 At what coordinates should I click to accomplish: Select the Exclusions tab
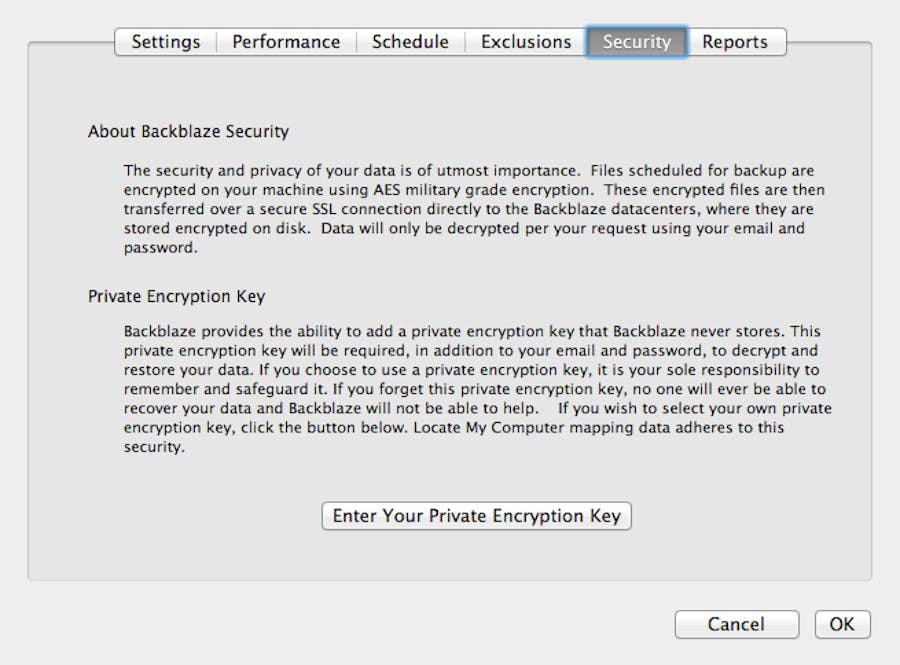(x=526, y=42)
